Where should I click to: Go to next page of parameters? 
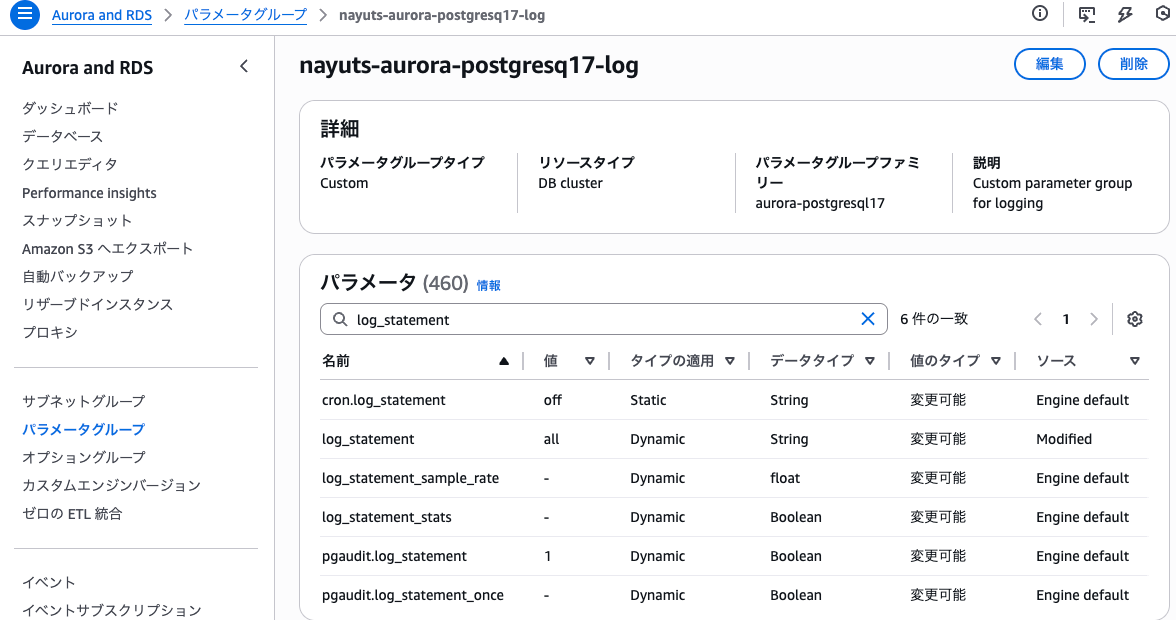coord(1094,319)
